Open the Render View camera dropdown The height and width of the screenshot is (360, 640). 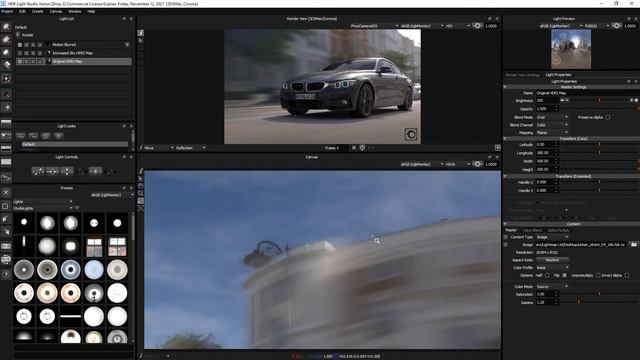pyautogui.click(x=374, y=26)
